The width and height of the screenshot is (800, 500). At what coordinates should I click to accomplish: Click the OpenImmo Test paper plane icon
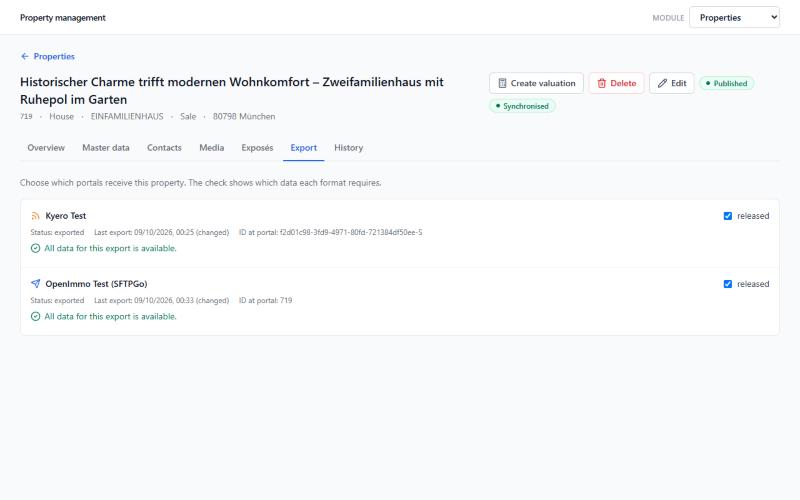point(35,284)
